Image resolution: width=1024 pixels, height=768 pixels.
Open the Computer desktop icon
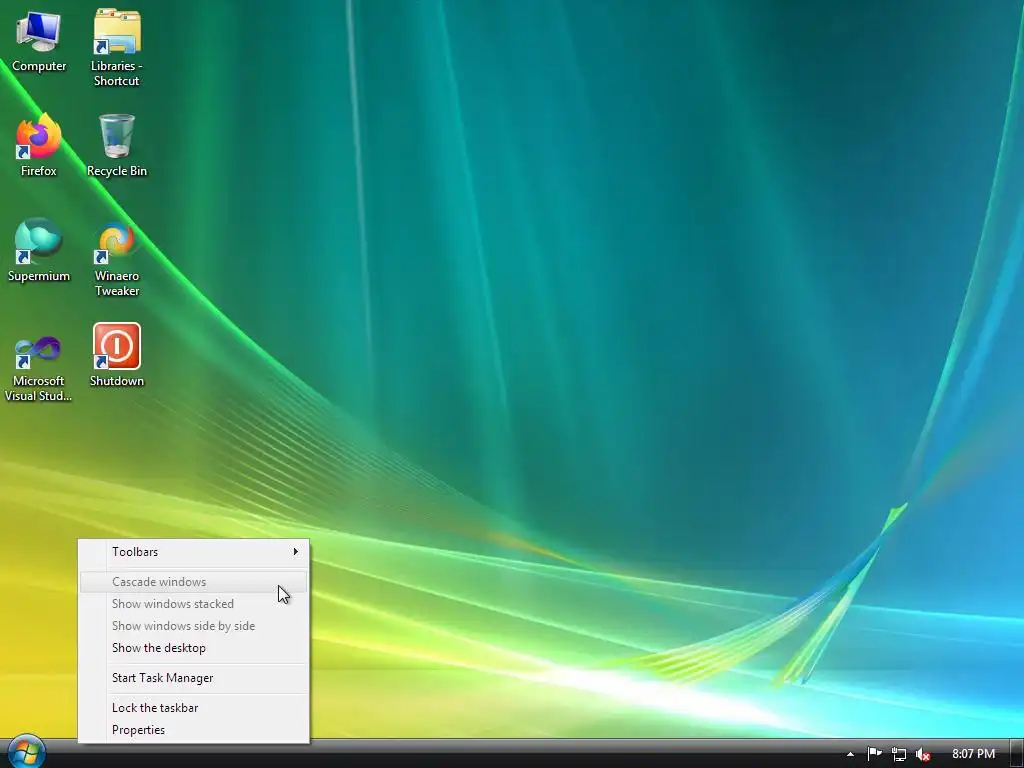tap(39, 41)
